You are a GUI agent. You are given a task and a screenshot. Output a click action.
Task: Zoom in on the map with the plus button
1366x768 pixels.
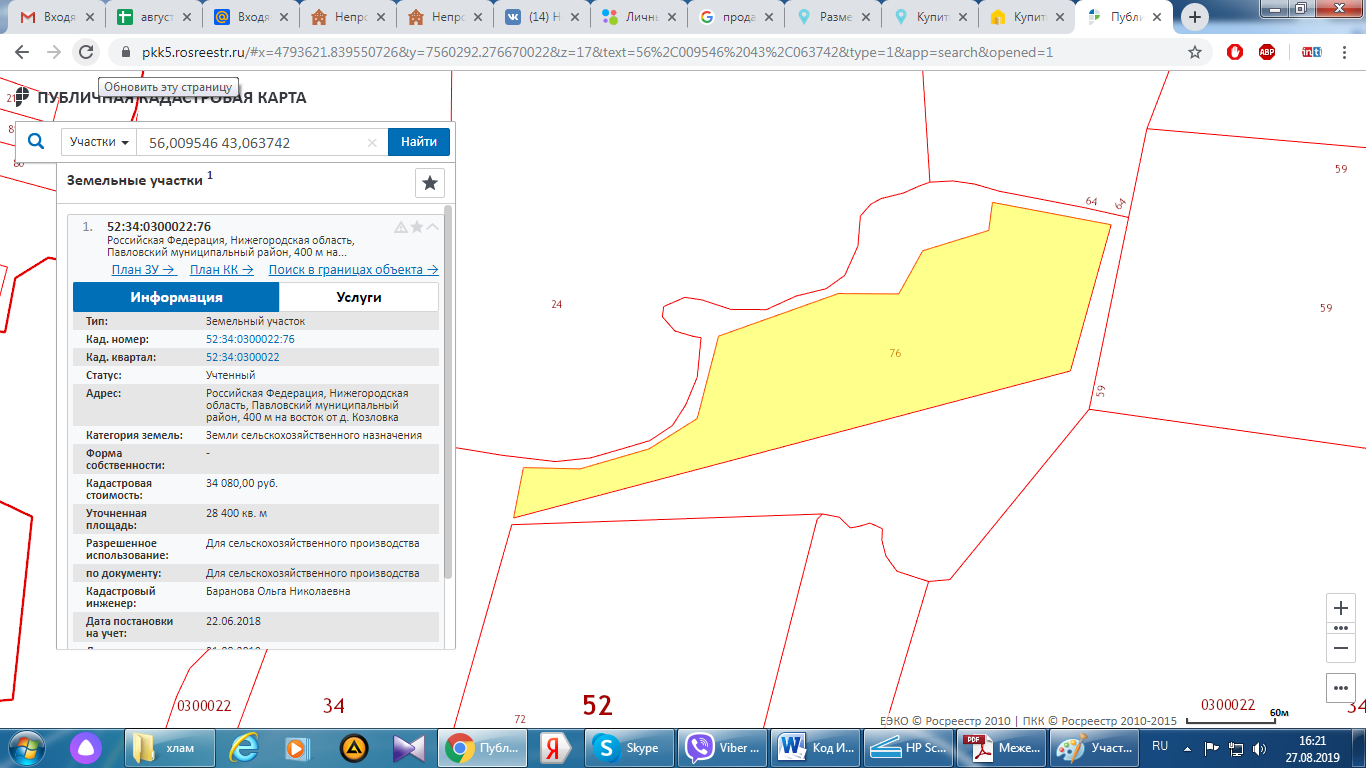coord(1341,608)
